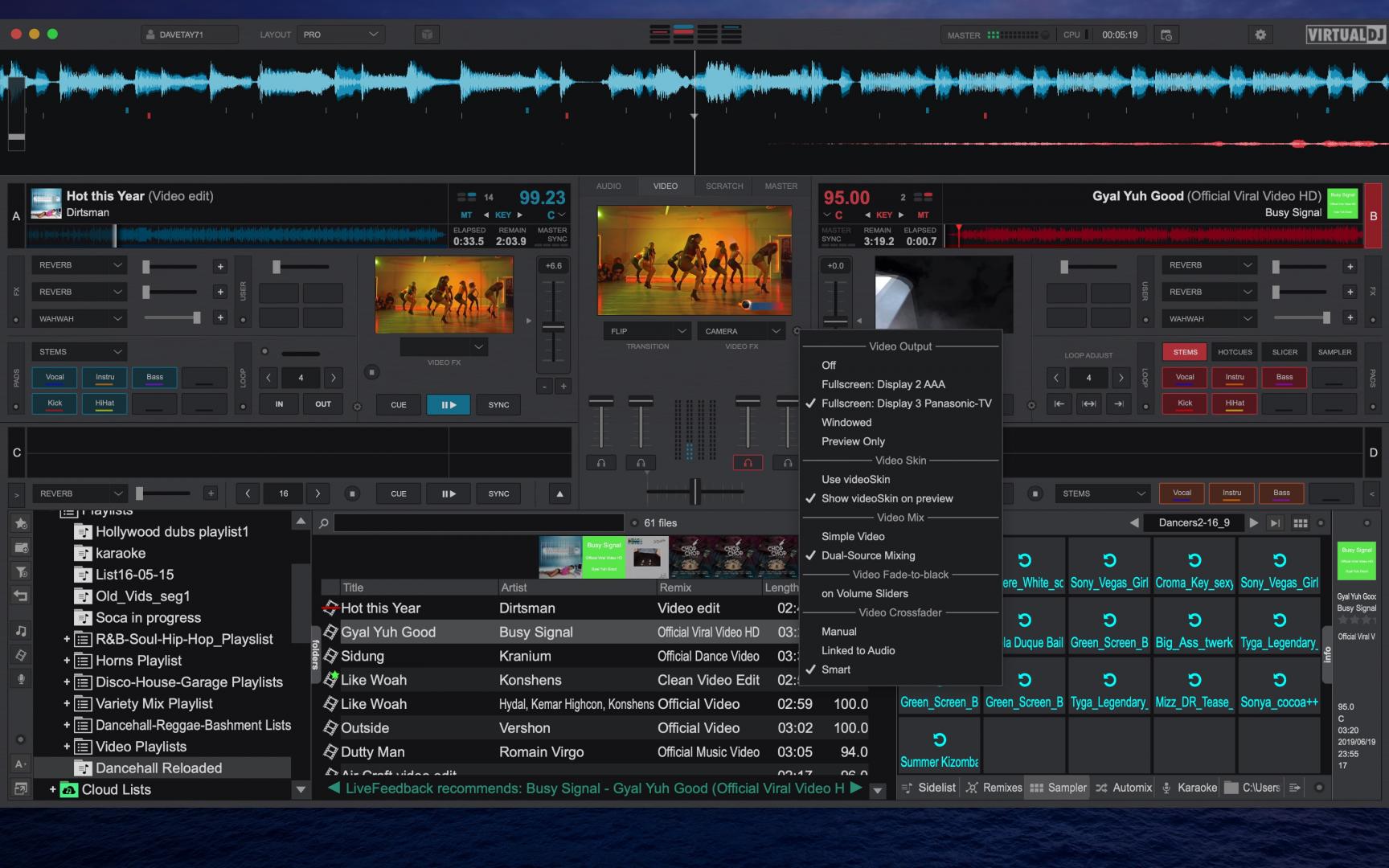Select the music notes filter in the sidebar
Image resolution: width=1389 pixels, height=868 pixels.
tap(20, 629)
